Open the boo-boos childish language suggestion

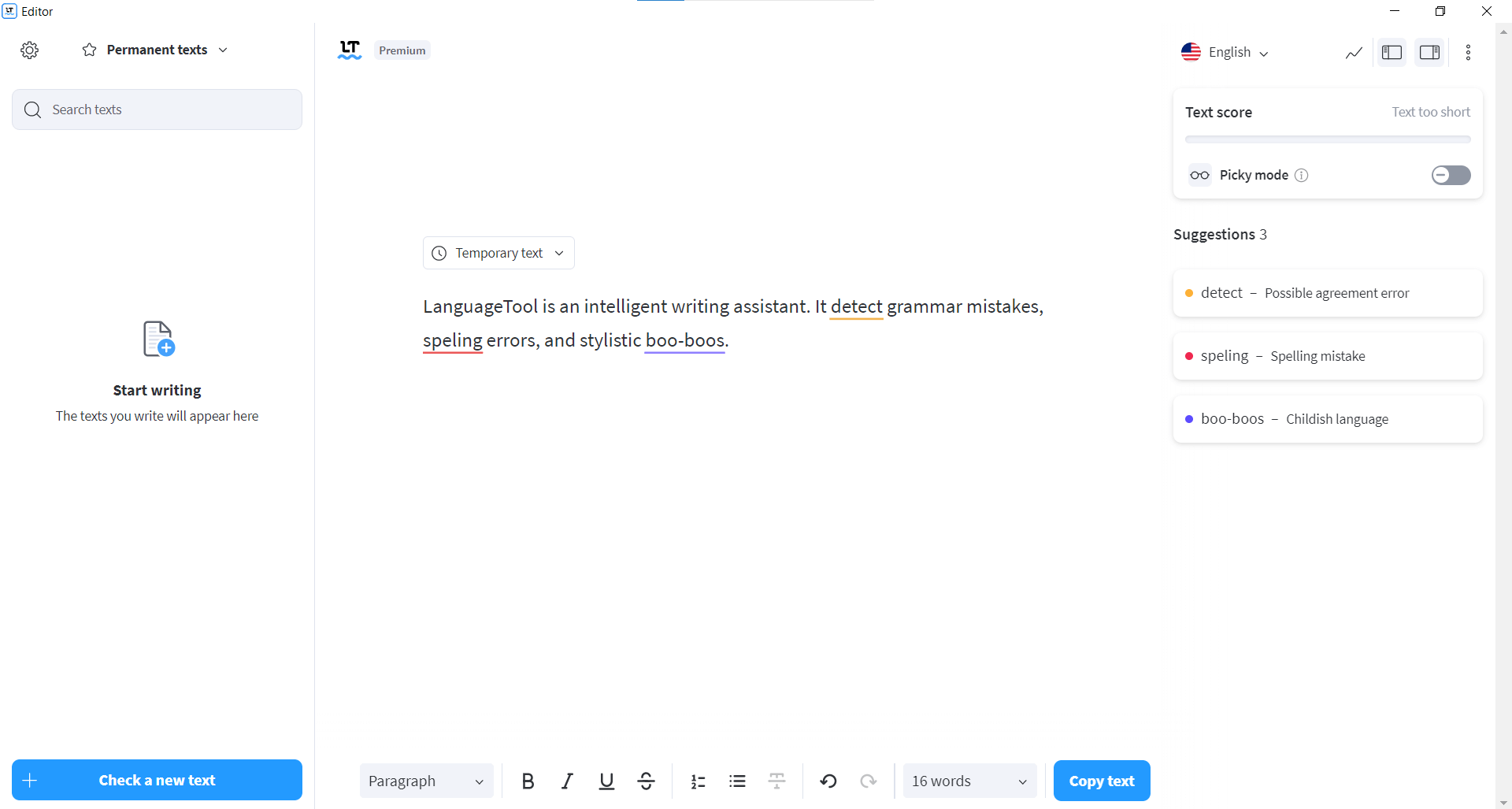[x=1328, y=419]
